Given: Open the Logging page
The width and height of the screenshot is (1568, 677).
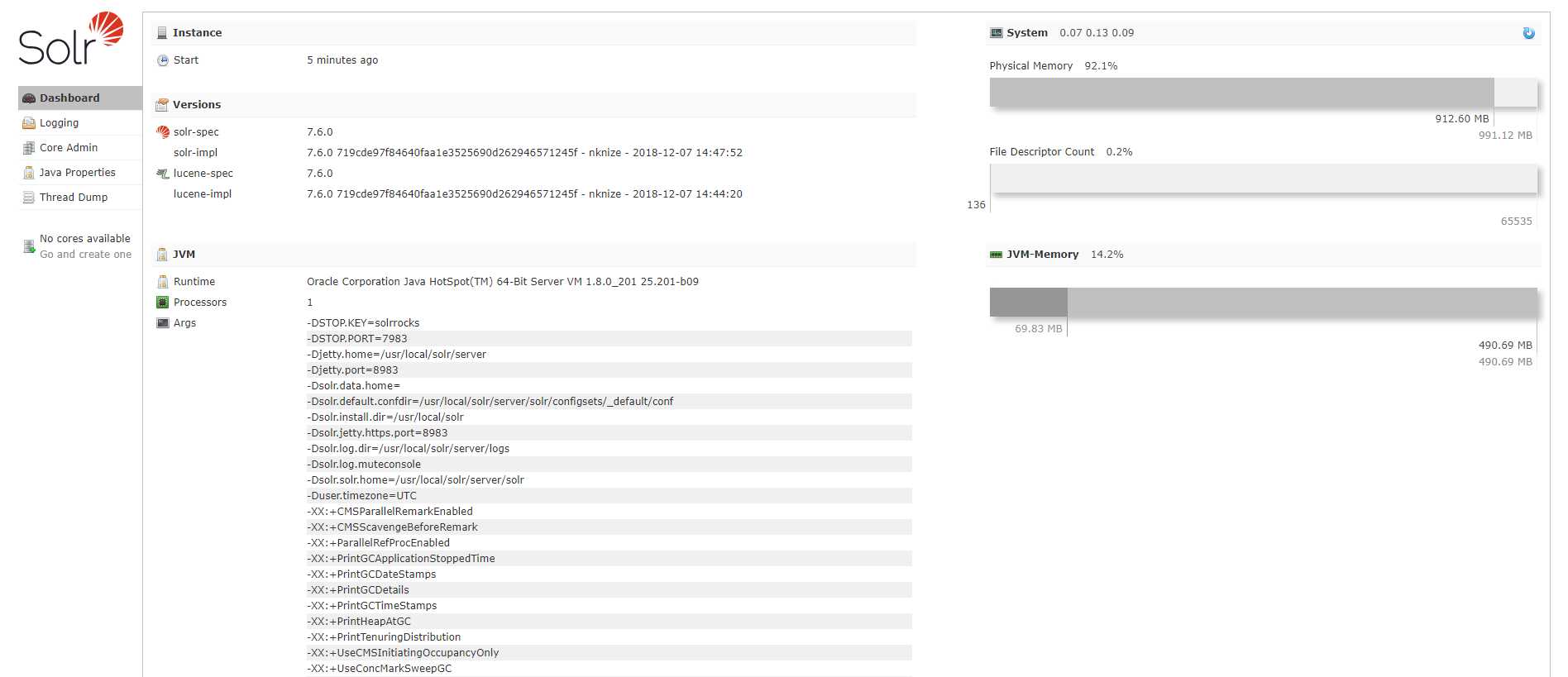Looking at the screenshot, I should 80,122.
